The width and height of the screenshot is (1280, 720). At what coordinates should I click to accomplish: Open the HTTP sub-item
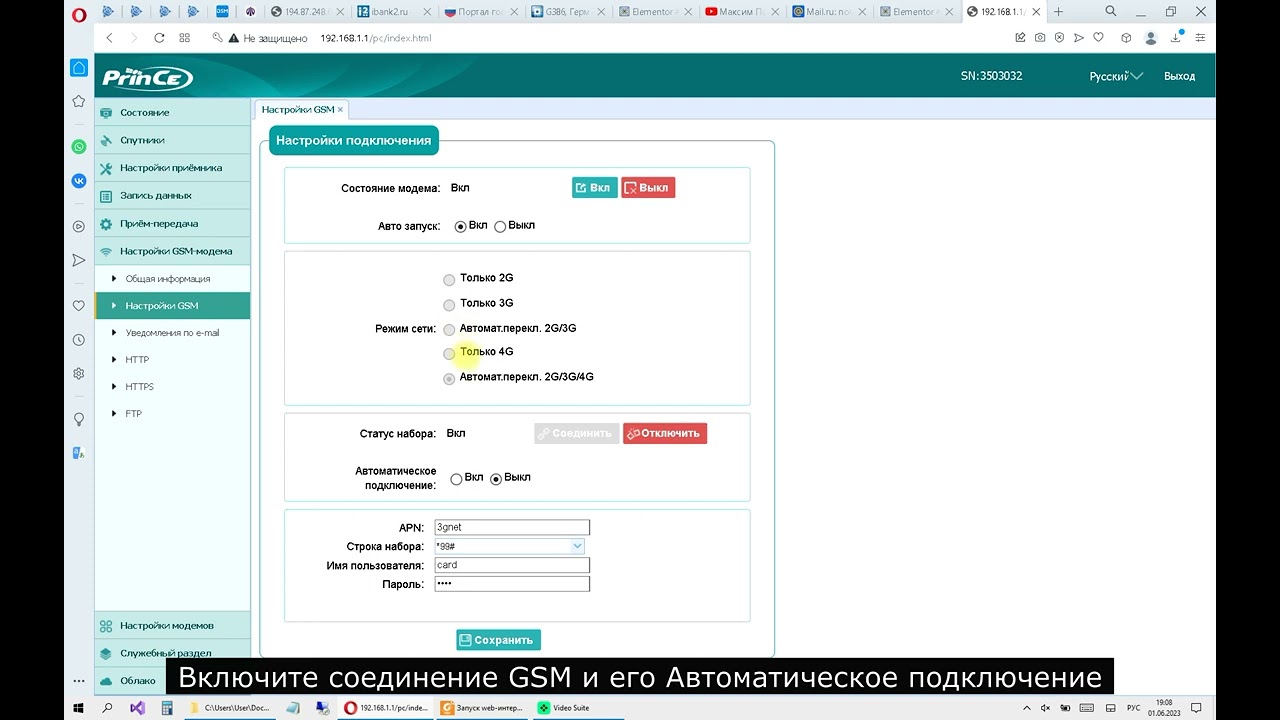tap(137, 360)
